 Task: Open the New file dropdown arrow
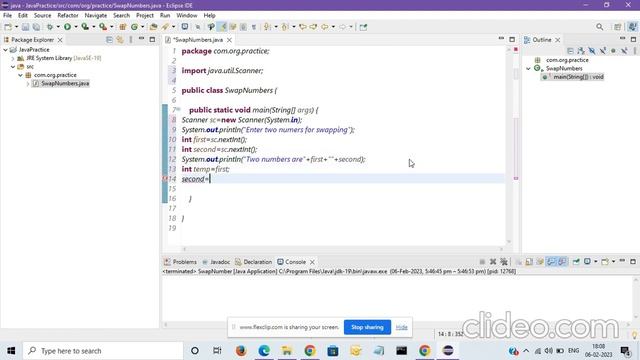pos(16,27)
